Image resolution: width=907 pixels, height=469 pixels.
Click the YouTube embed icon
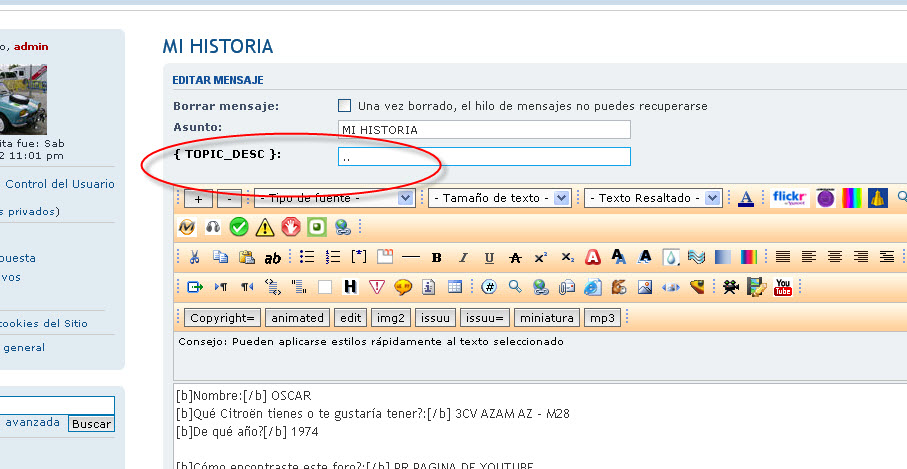pos(783,287)
